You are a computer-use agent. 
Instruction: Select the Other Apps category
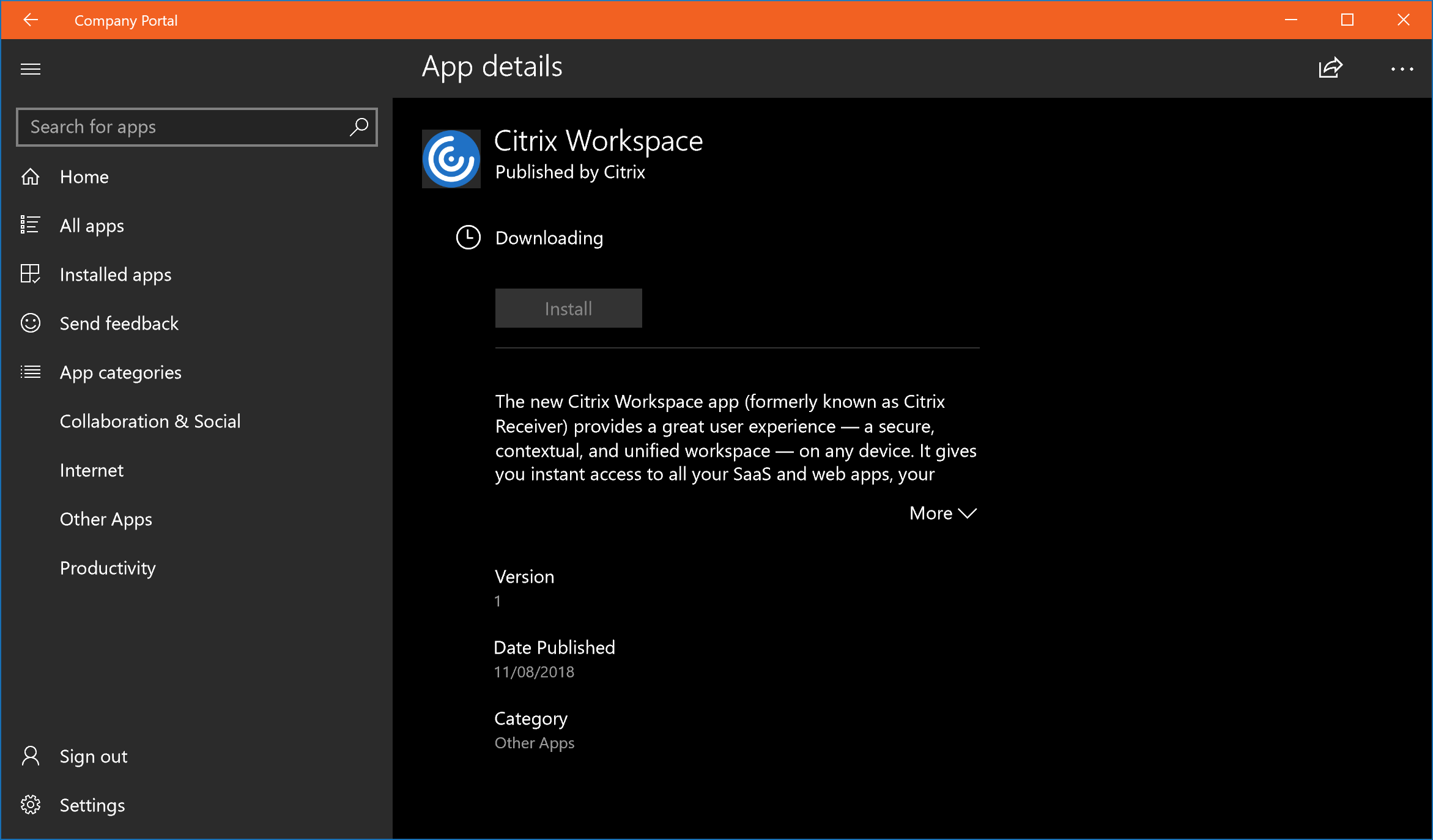(x=105, y=519)
